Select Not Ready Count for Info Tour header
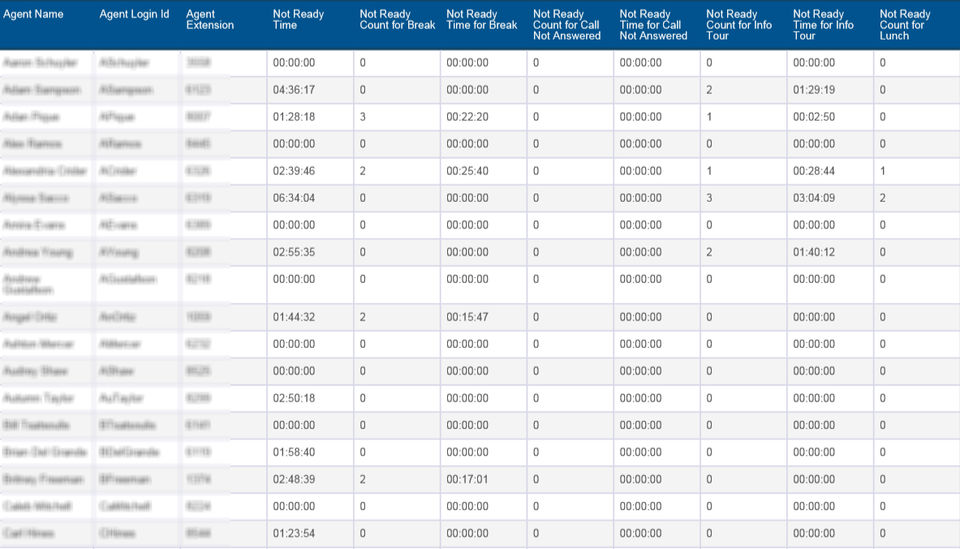Screen dimensions: 960x549 tap(739, 25)
